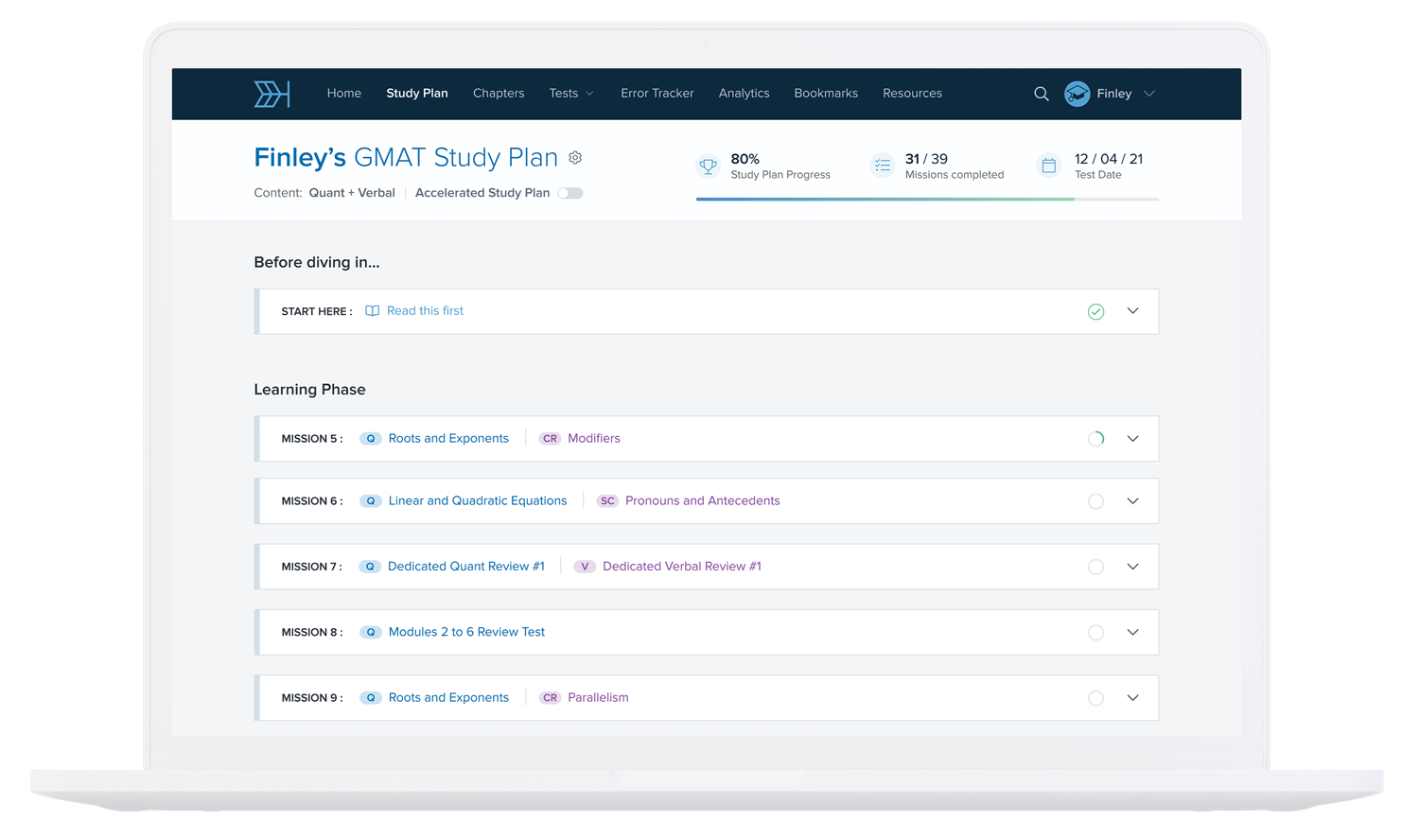Open study plan settings gear icon
Viewport: 1419px width, 840px height.
pos(575,158)
